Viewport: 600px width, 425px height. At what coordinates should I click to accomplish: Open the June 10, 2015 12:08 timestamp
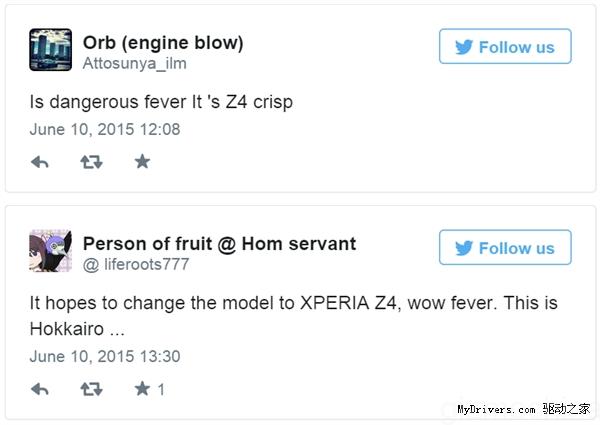104,129
